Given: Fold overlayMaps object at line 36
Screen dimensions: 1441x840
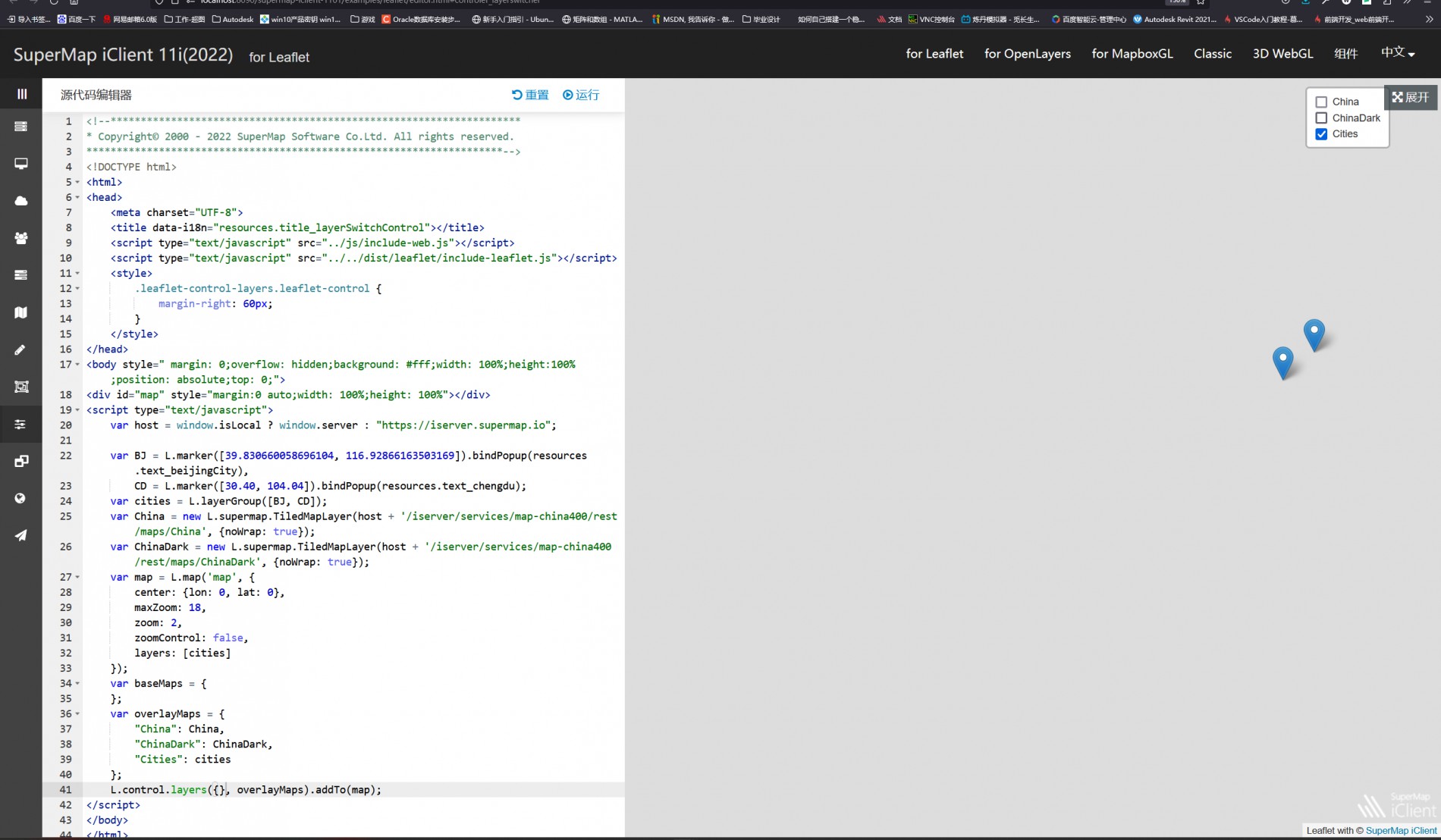Looking at the screenshot, I should tap(77, 714).
